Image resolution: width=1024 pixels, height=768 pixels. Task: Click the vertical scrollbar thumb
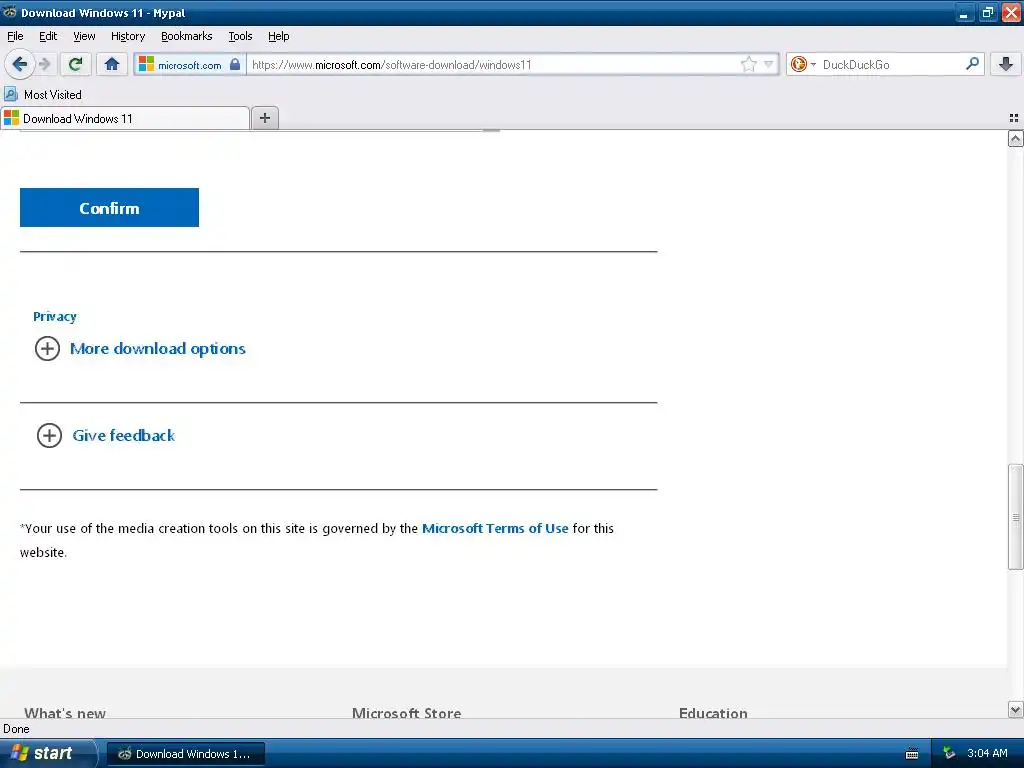(x=1015, y=517)
